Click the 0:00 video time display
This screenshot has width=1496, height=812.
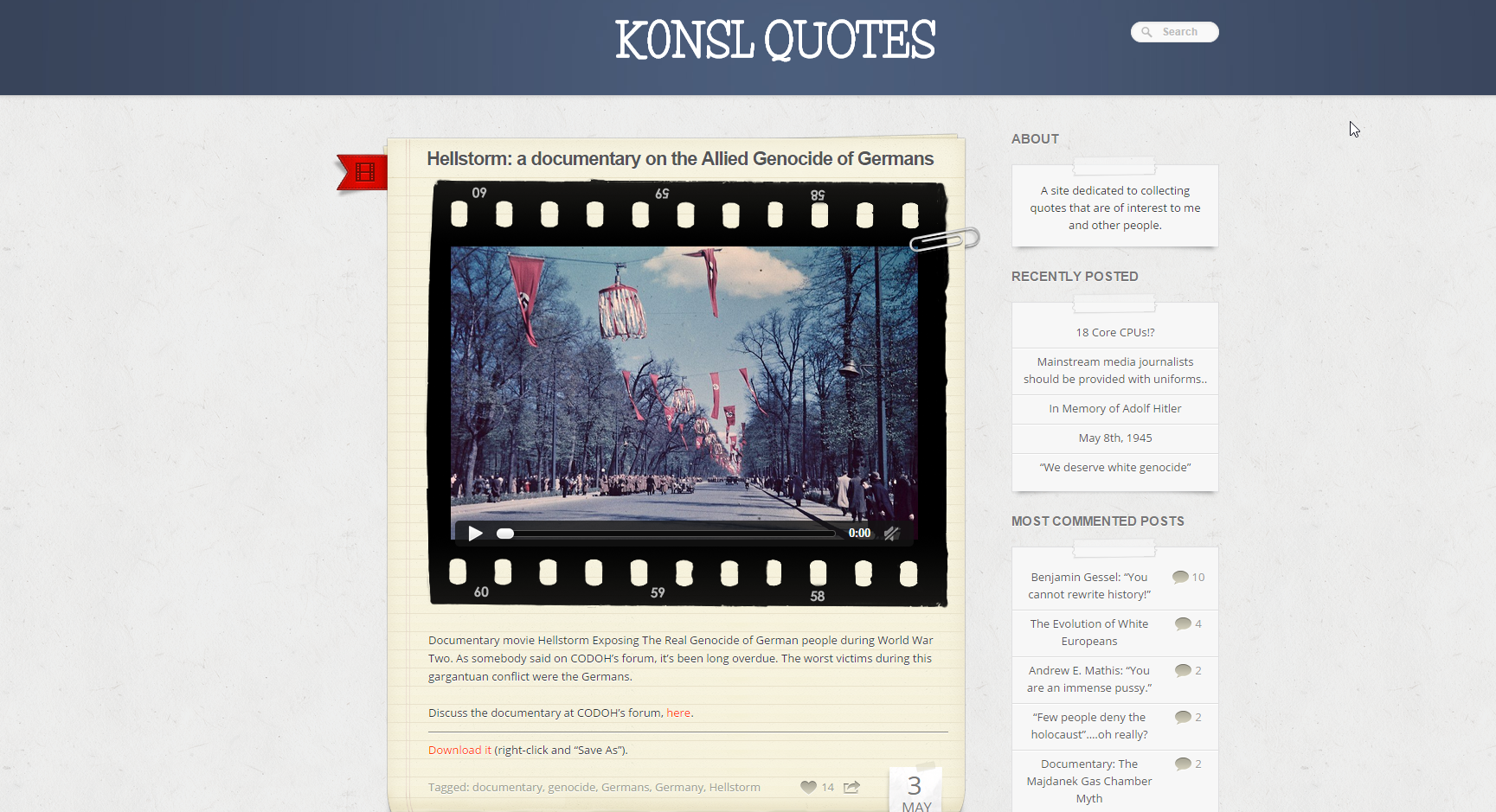[859, 534]
